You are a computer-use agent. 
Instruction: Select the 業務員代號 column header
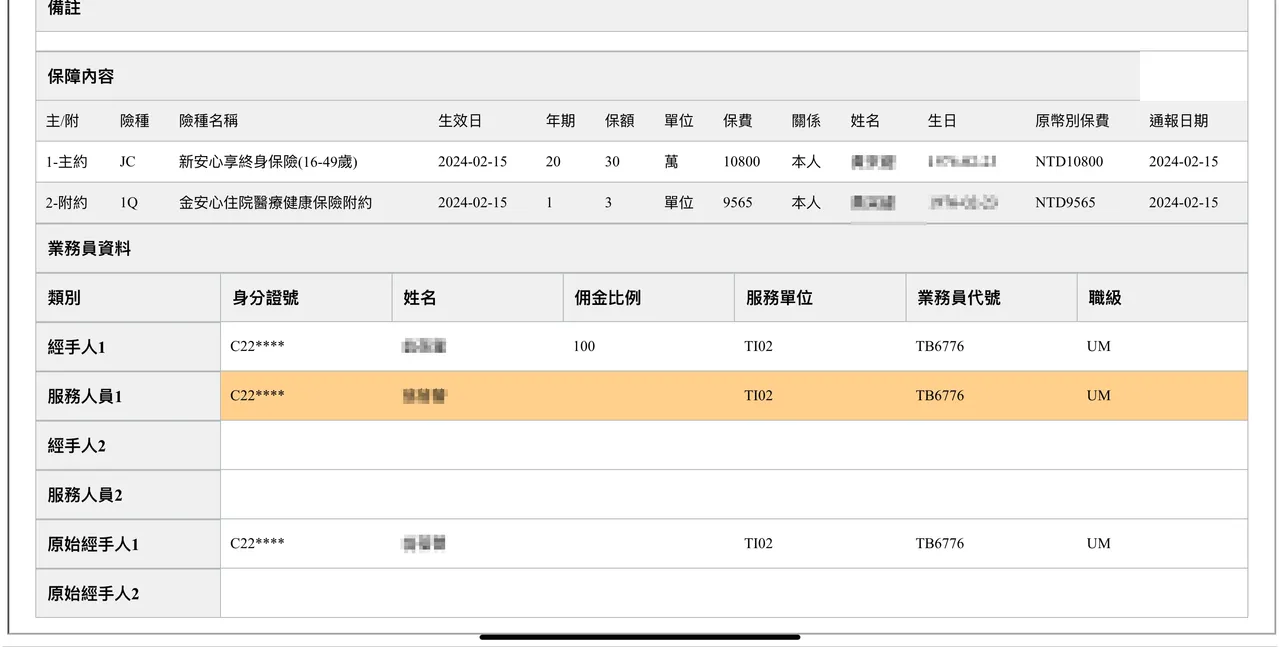pos(958,298)
